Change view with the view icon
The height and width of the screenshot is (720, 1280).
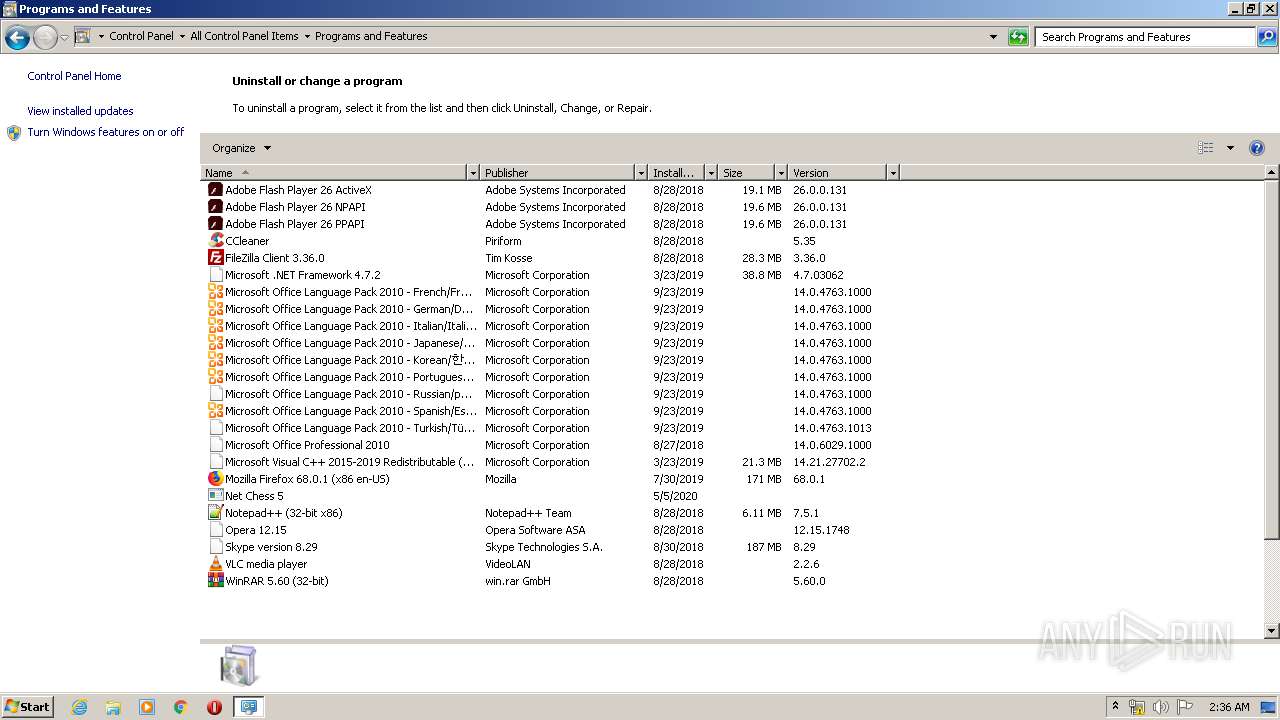(x=1206, y=148)
